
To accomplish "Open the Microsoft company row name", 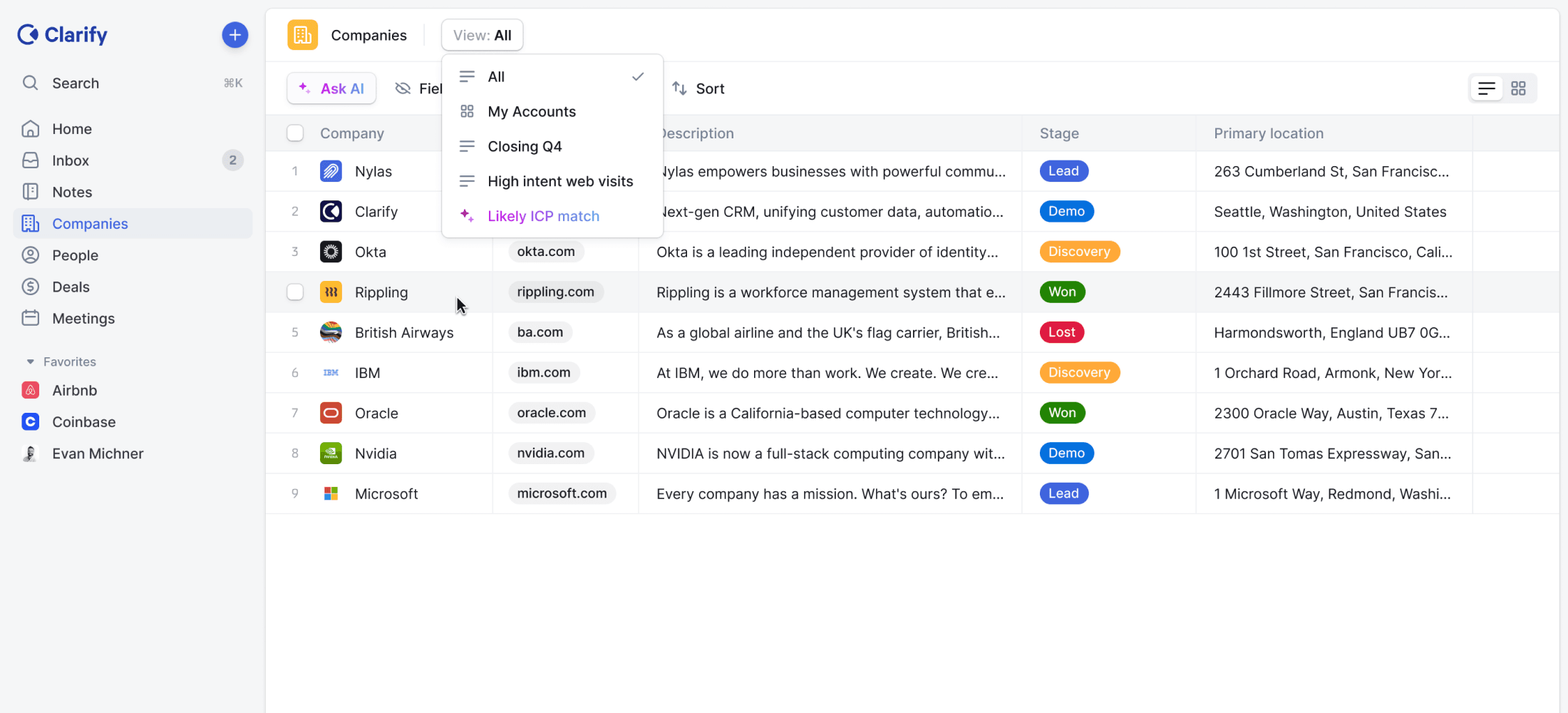I will click(x=386, y=493).
